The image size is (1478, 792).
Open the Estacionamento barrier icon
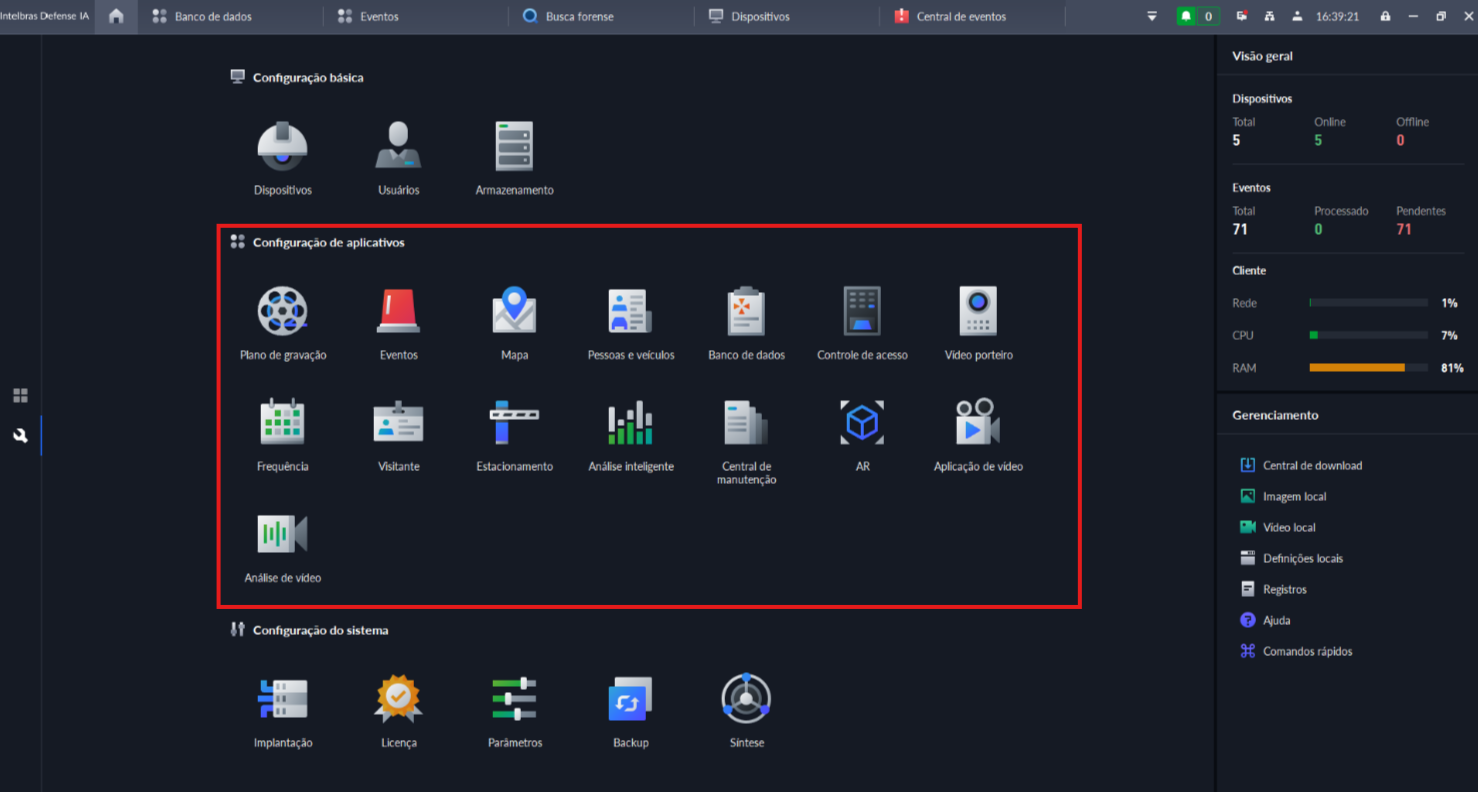coord(514,423)
